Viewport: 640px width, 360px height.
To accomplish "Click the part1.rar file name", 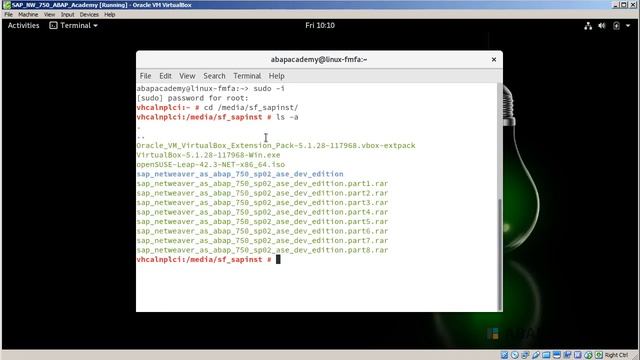I will (262, 184).
